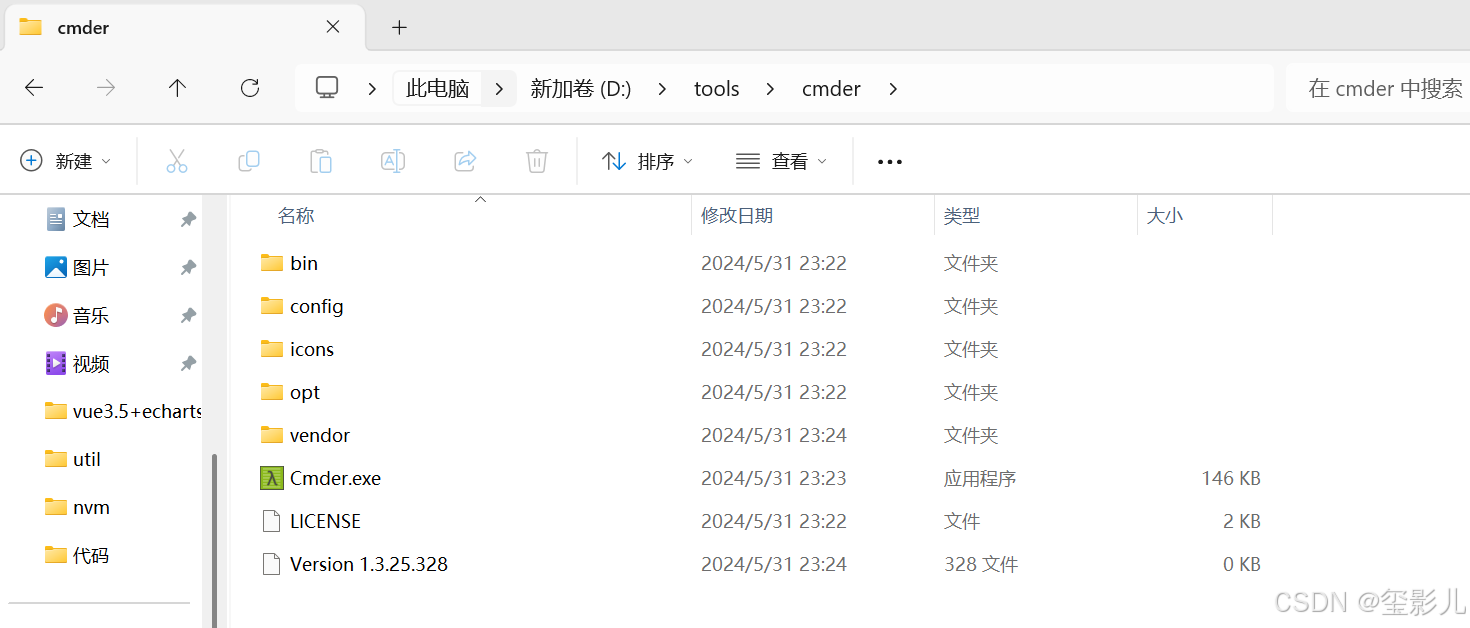This screenshot has height=628, width=1470.
Task: Expand chevron after tools breadcrumb
Action: point(770,89)
